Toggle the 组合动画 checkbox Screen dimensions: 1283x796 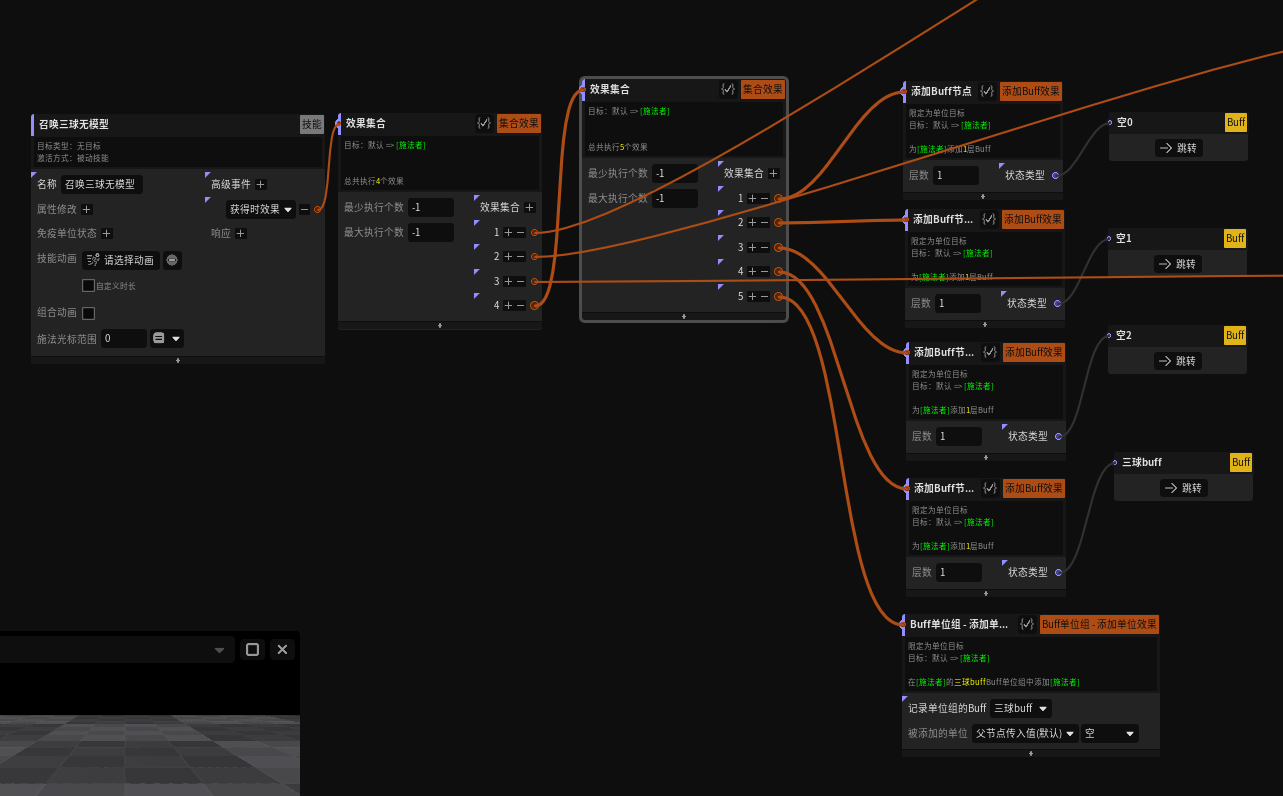tap(88, 313)
